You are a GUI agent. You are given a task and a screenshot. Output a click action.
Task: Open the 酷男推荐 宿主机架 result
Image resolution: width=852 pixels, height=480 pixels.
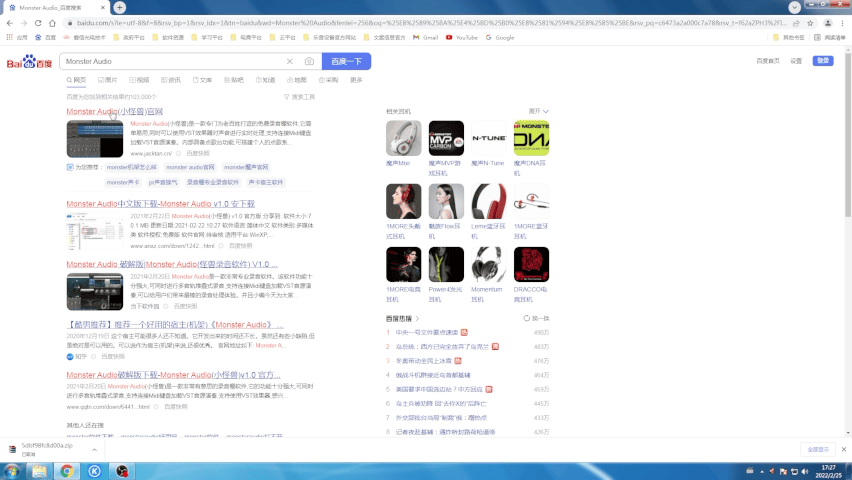click(175, 325)
